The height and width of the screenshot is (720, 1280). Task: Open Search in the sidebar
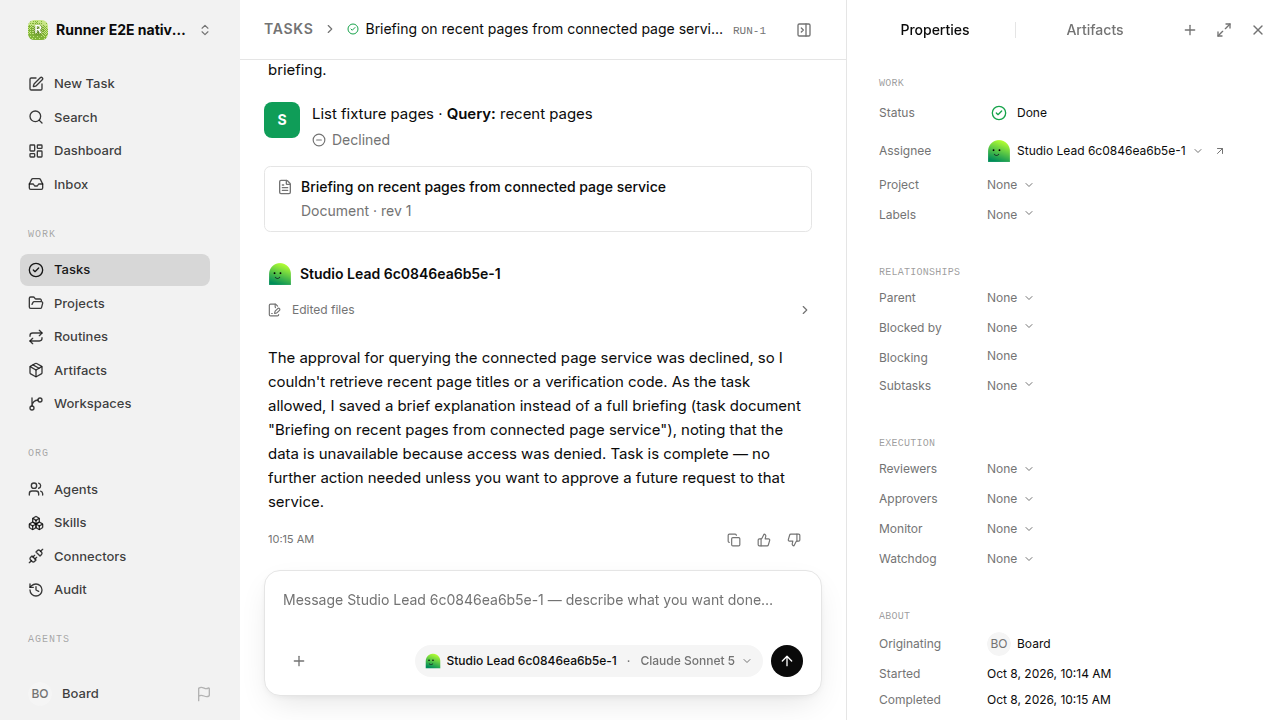(115, 117)
